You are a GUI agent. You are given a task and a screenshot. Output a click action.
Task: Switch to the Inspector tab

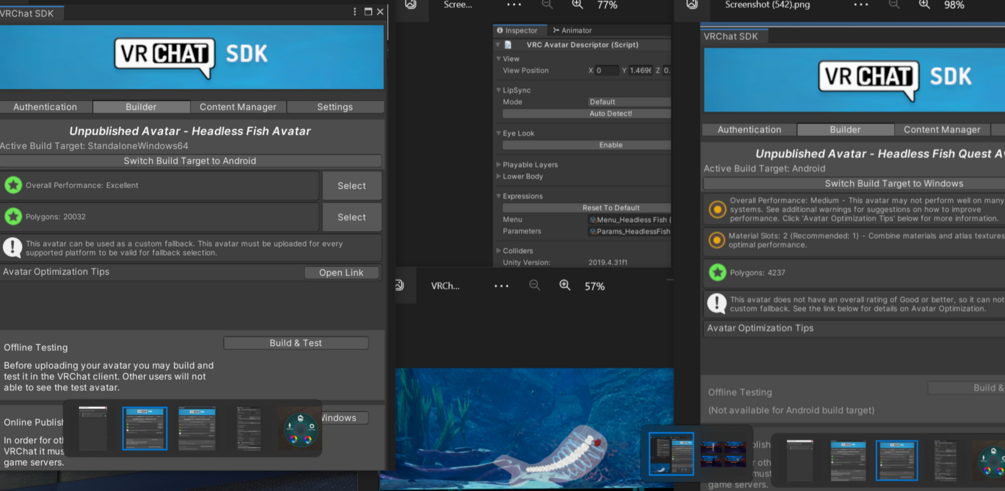(x=520, y=30)
